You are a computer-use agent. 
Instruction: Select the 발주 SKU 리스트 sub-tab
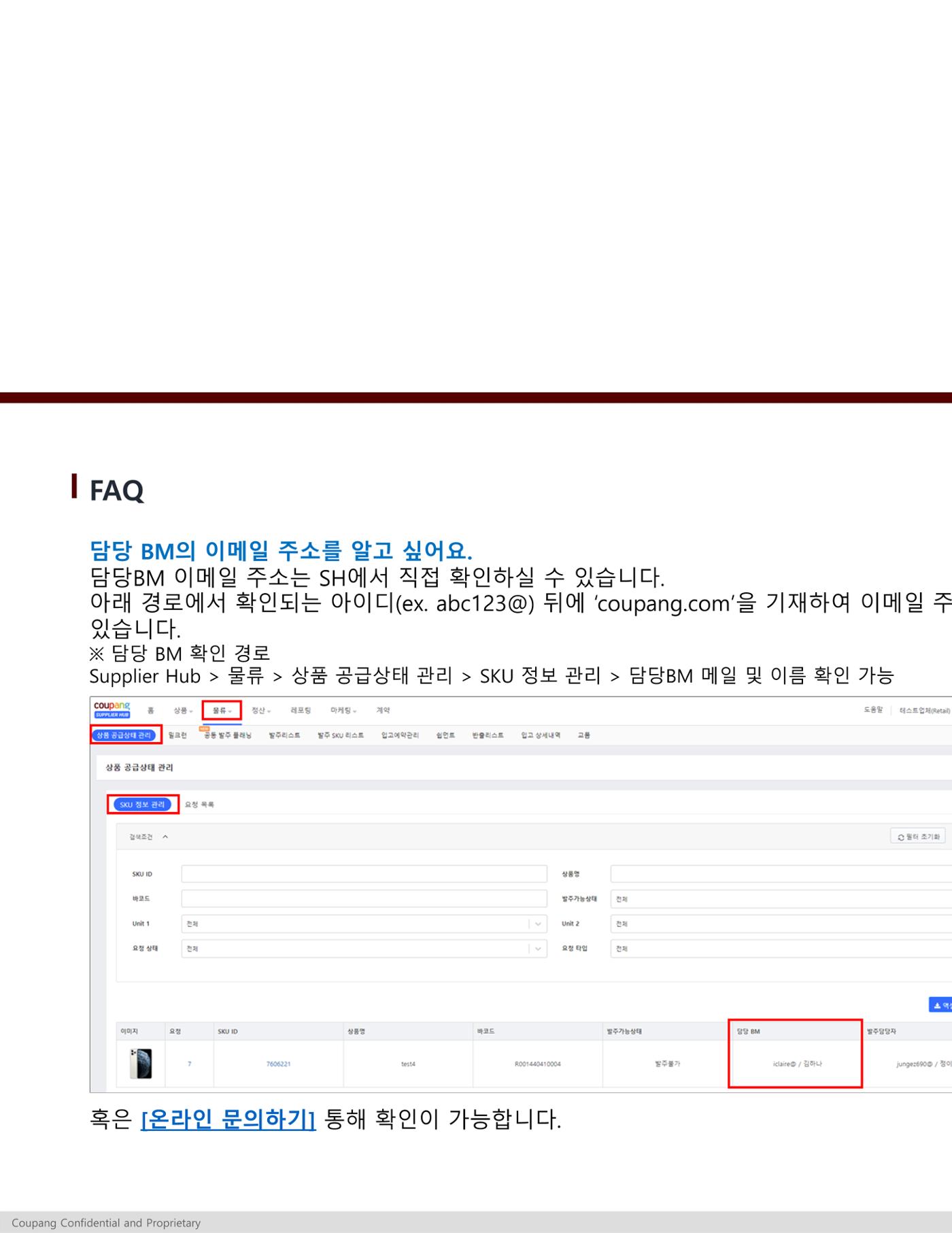341,735
